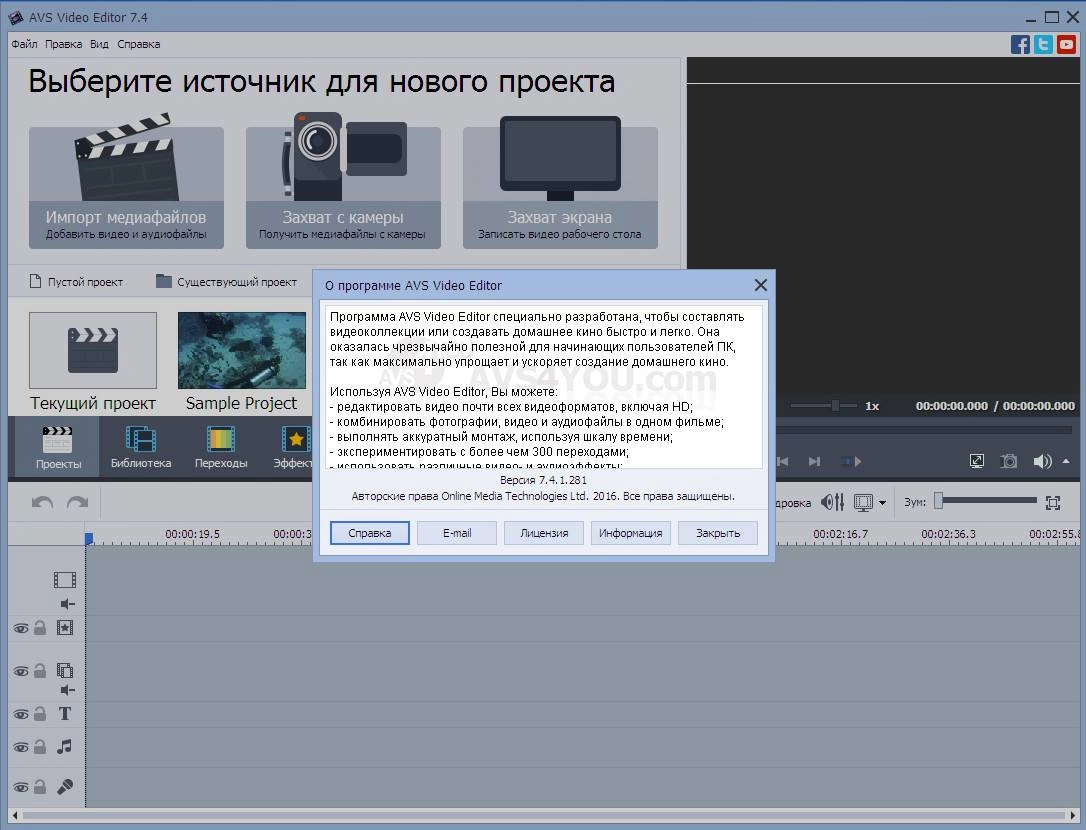
Task: Click the Информация button
Action: (x=631, y=533)
